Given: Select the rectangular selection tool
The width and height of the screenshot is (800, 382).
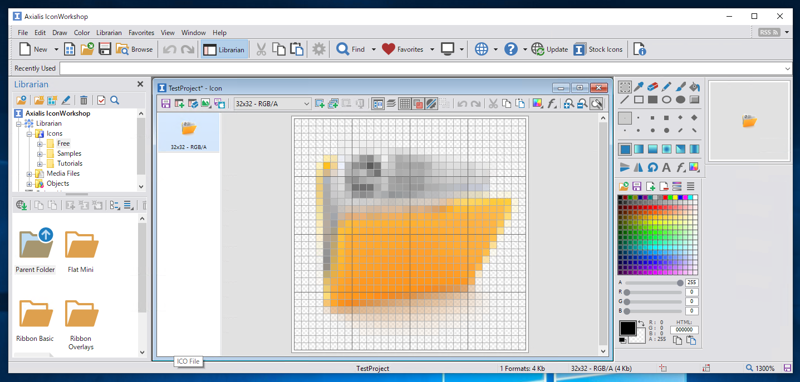Looking at the screenshot, I should click(x=625, y=87).
